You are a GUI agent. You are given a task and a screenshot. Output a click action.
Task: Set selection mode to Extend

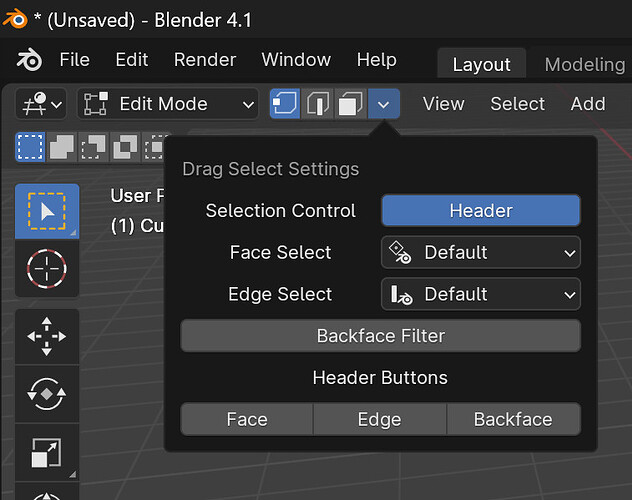pyautogui.click(x=62, y=147)
